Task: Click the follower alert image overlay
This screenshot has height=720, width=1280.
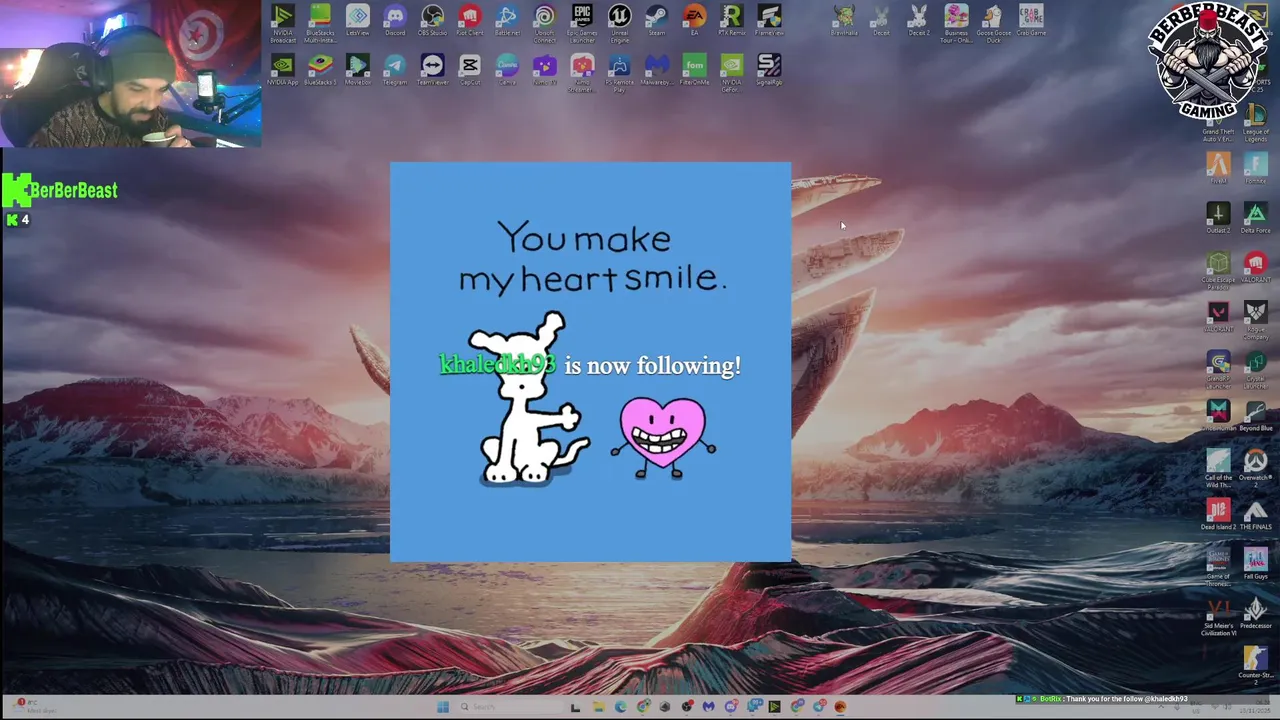Action: pyautogui.click(x=590, y=362)
